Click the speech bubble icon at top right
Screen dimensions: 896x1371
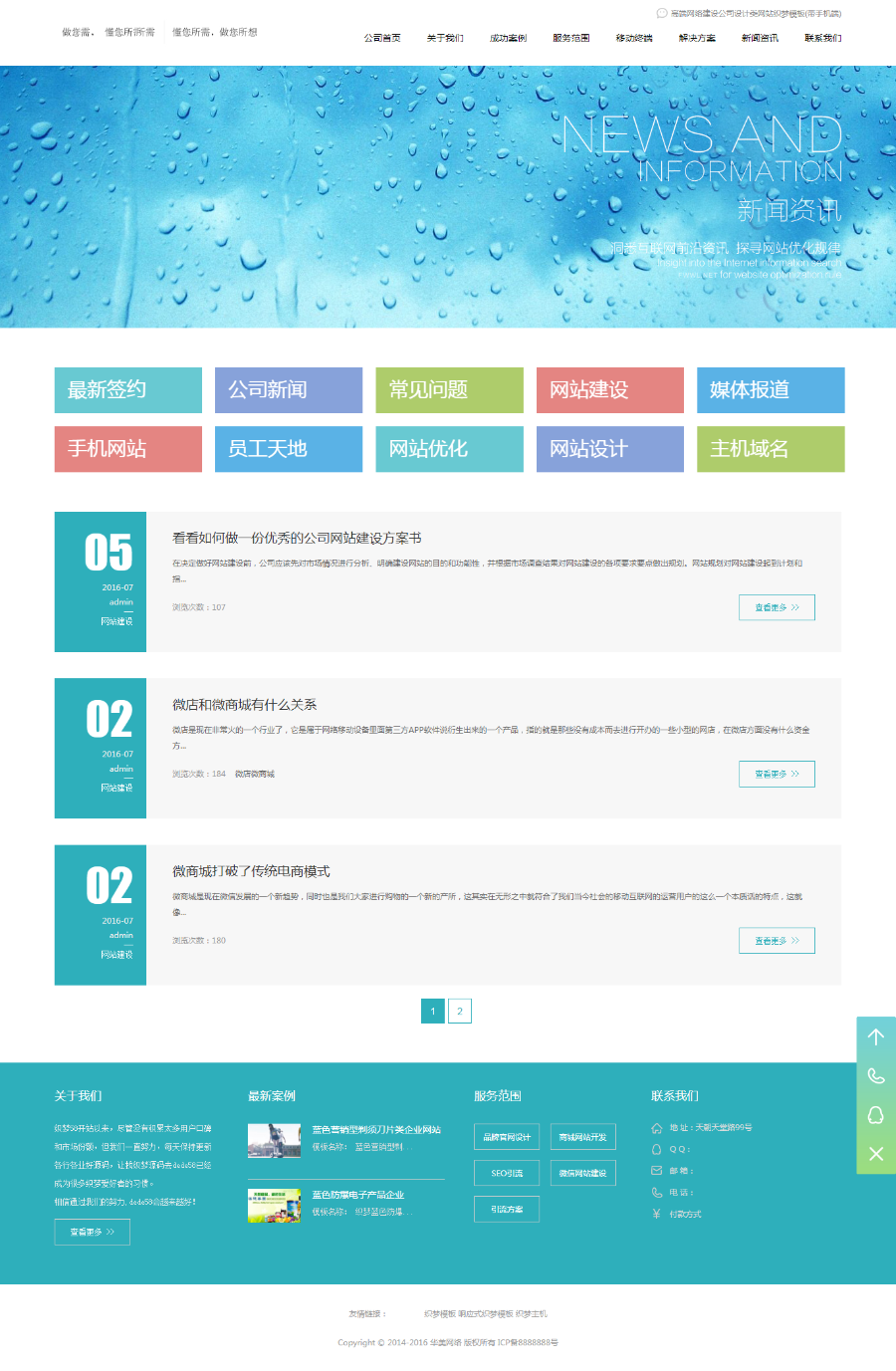click(661, 14)
